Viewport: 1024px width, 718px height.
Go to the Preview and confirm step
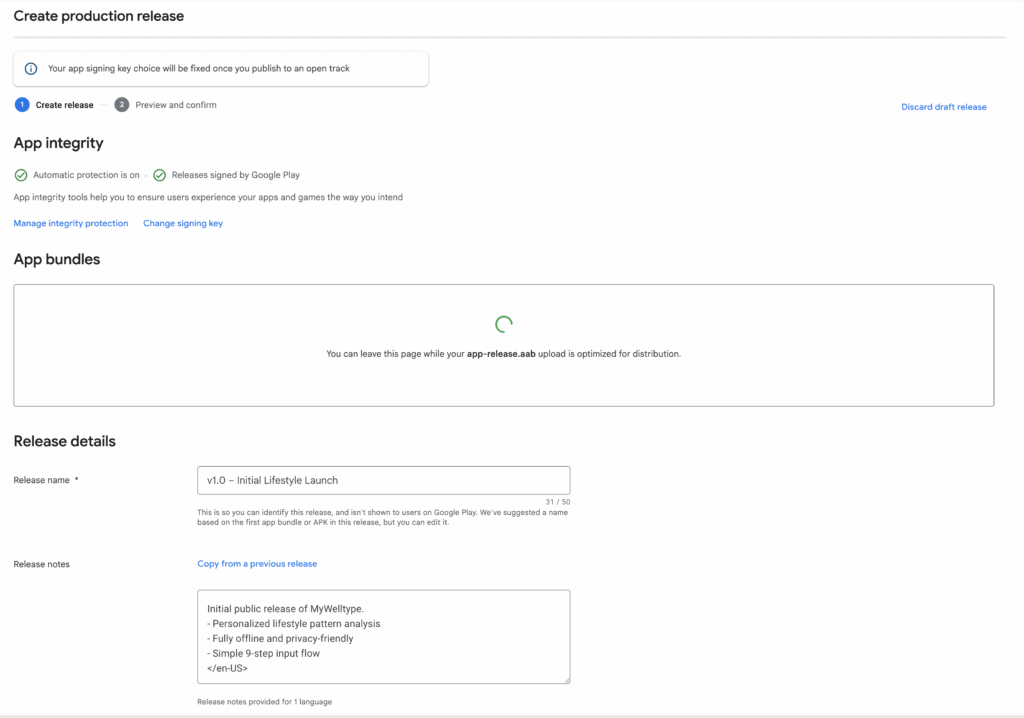pos(176,105)
